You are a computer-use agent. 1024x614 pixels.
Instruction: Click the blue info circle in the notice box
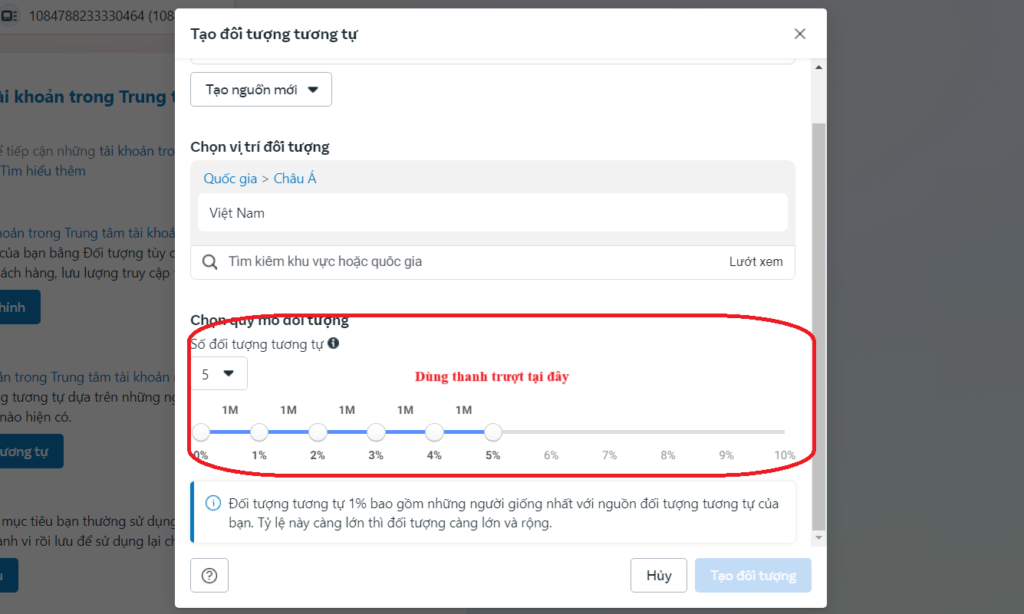(x=211, y=504)
